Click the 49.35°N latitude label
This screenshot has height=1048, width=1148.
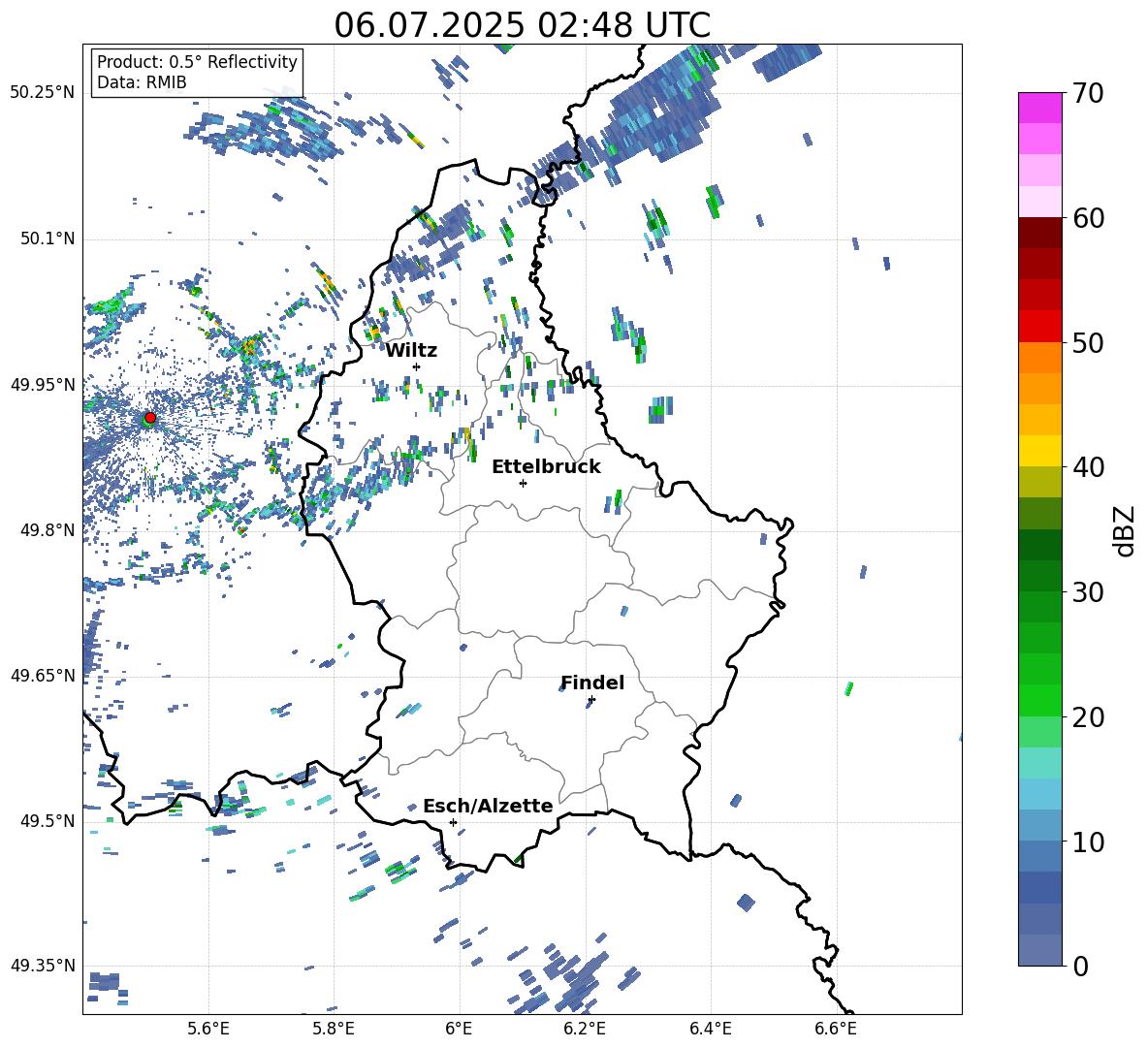[x=43, y=966]
